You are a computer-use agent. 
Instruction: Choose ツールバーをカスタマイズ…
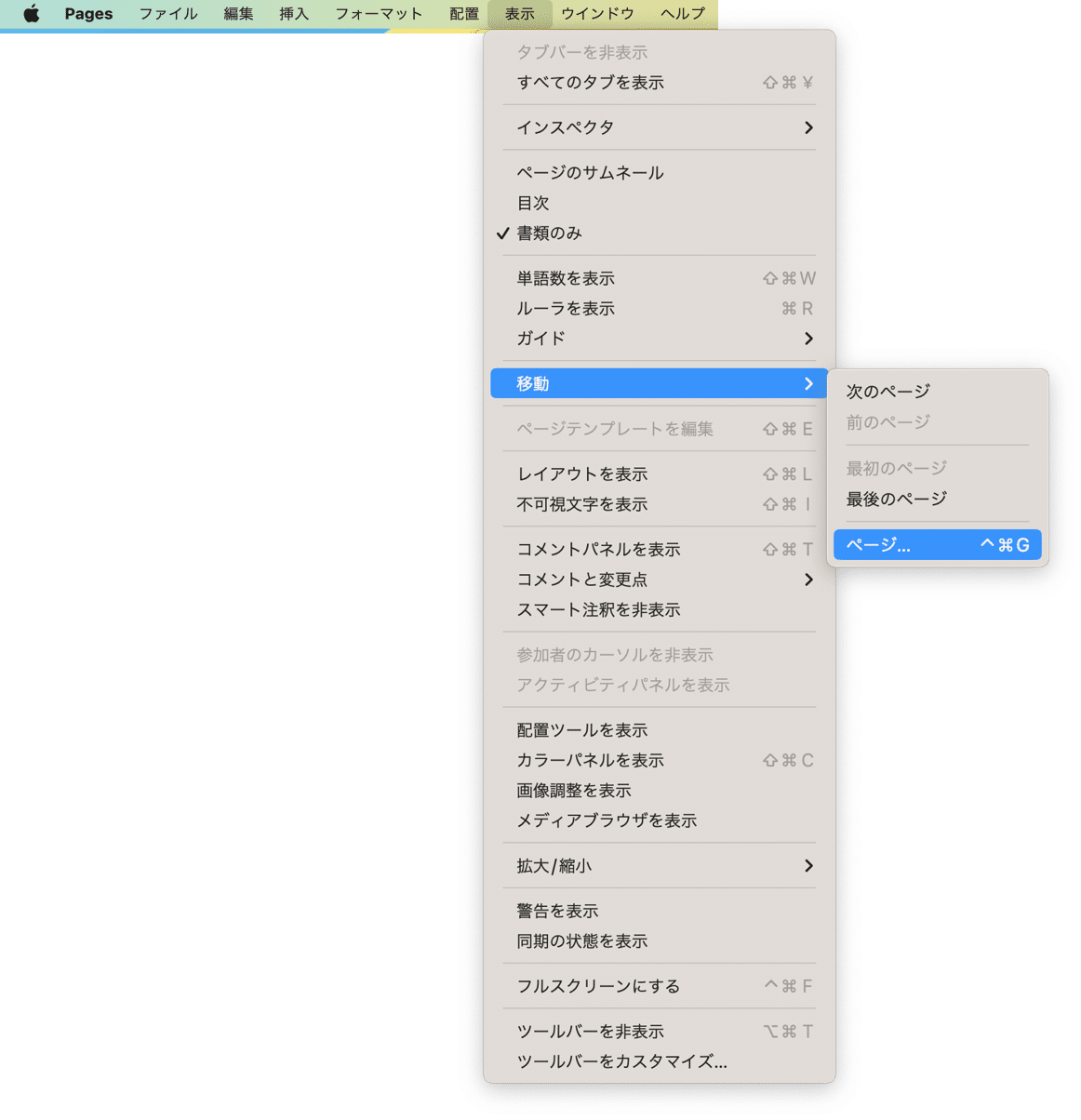coord(660,1061)
